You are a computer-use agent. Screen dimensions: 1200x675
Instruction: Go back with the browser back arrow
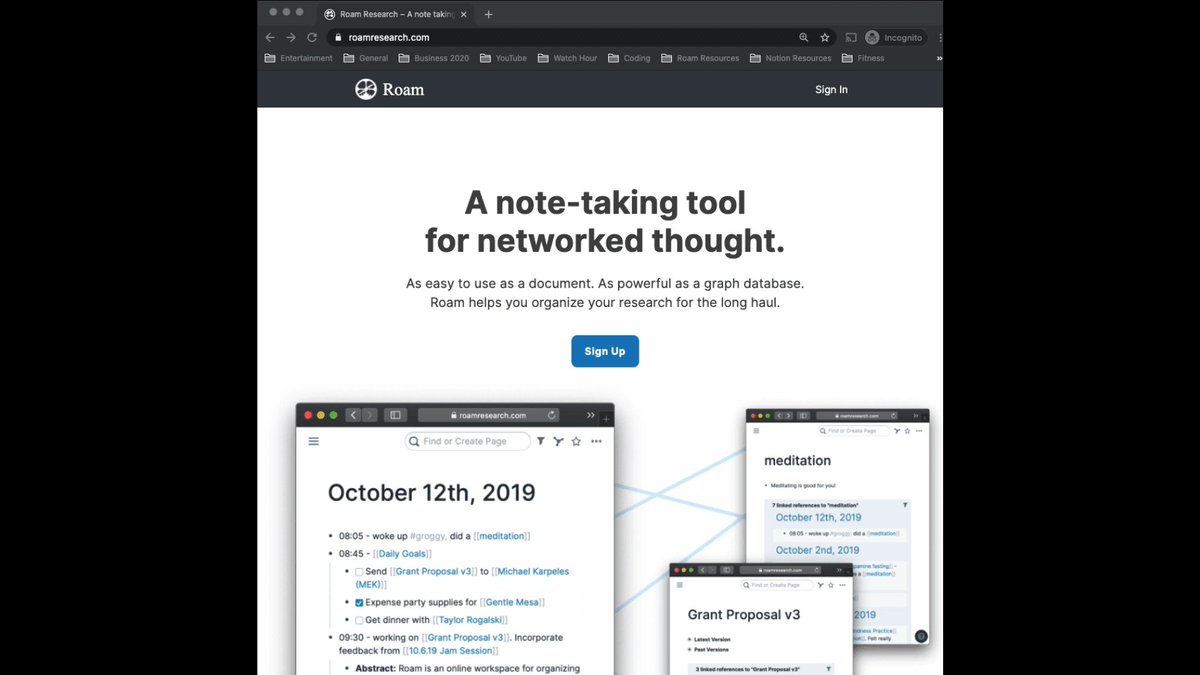(270, 37)
